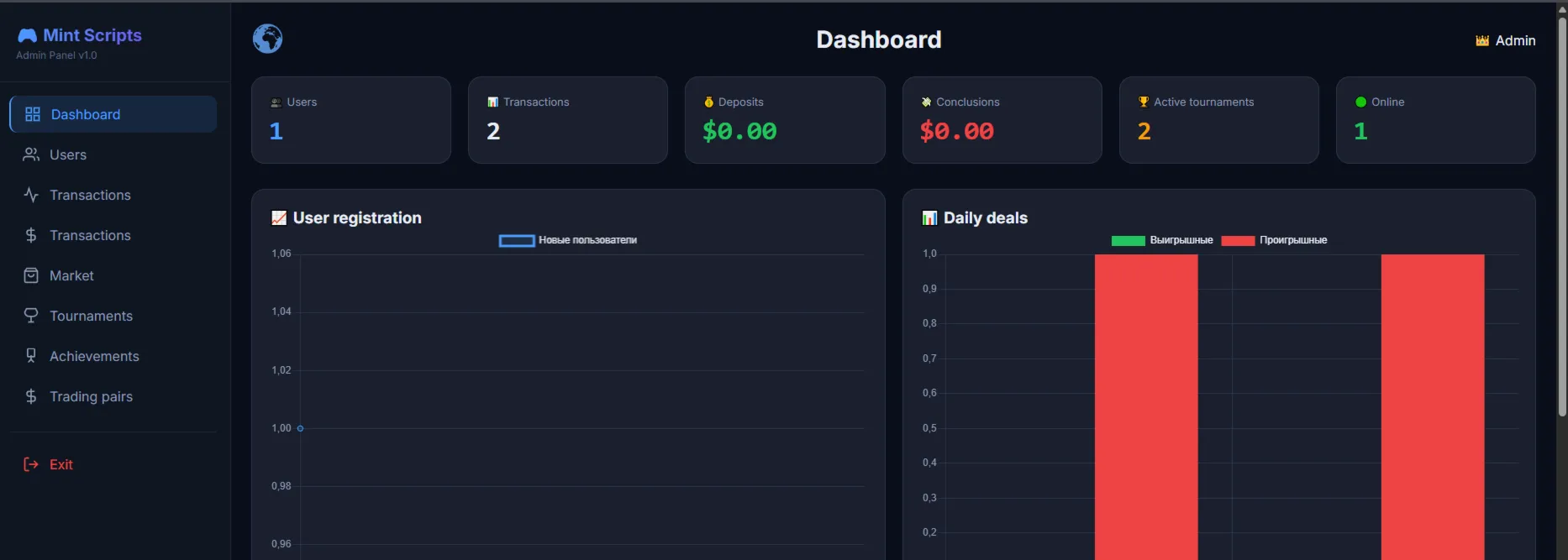This screenshot has width=1568, height=560.
Task: Toggle the Новые пользователи legend box
Action: [517, 241]
